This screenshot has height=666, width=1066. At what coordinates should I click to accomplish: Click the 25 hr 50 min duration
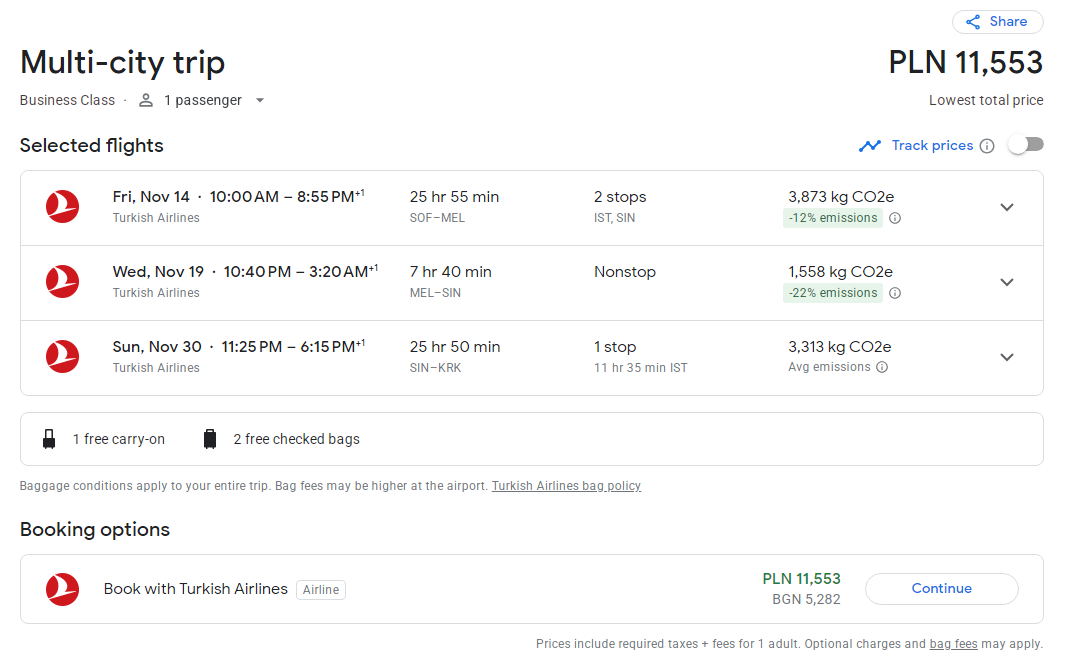(x=455, y=347)
